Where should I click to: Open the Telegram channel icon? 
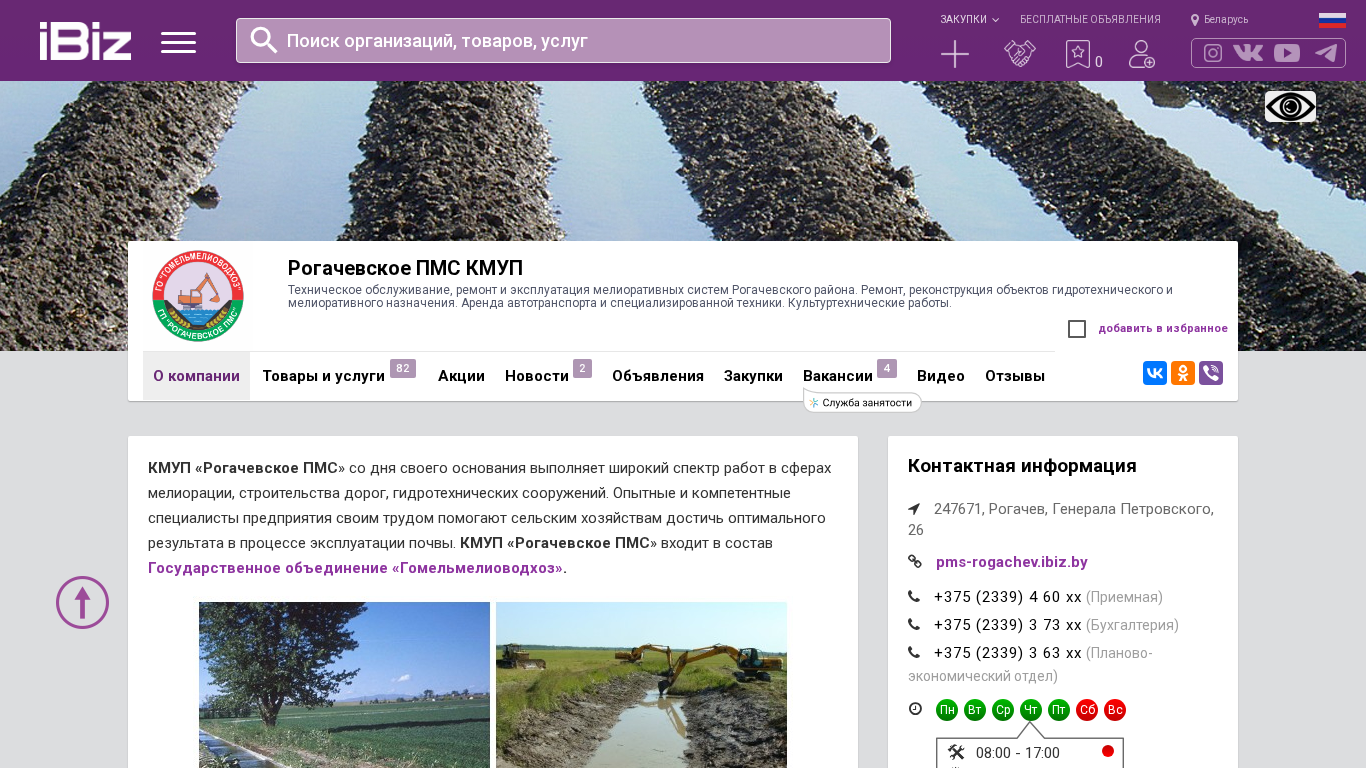pos(1326,53)
